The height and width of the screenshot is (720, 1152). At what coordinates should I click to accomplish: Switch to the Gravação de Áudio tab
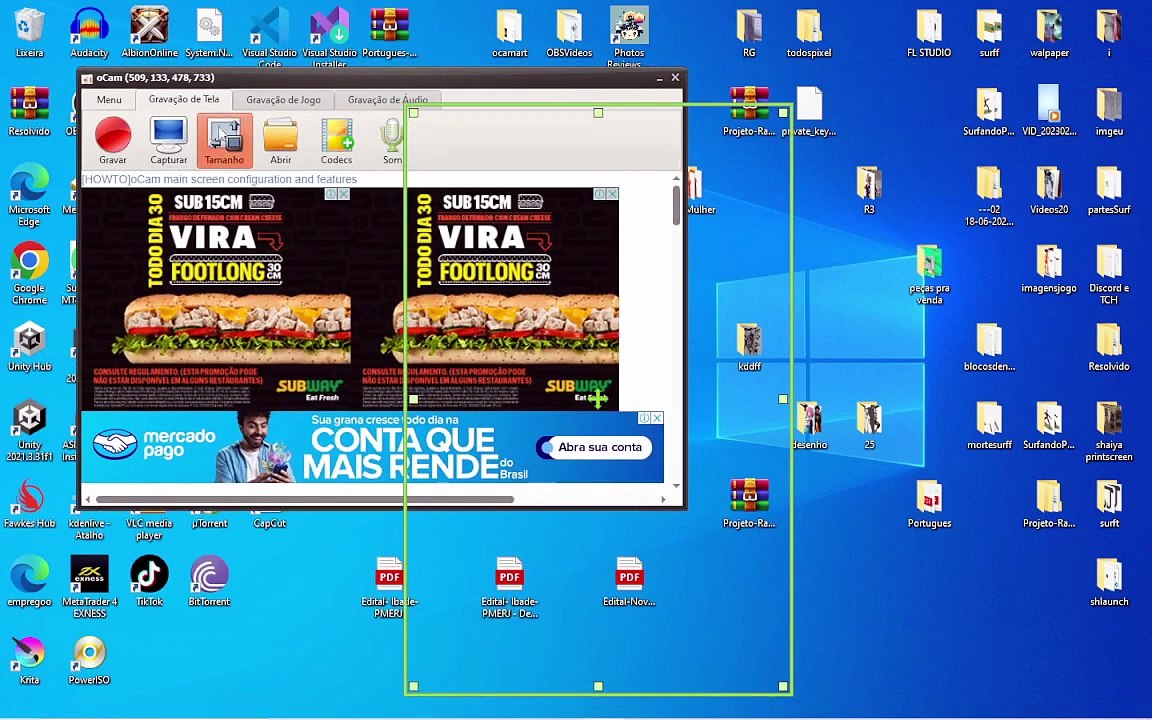(387, 100)
